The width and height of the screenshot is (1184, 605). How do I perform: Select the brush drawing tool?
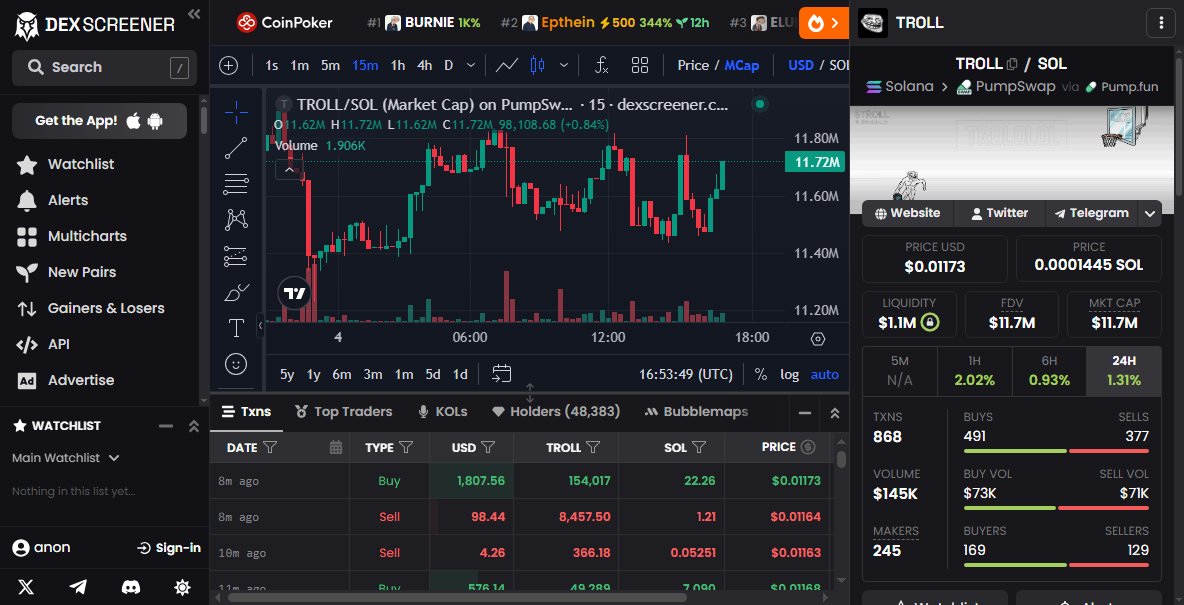coord(236,292)
